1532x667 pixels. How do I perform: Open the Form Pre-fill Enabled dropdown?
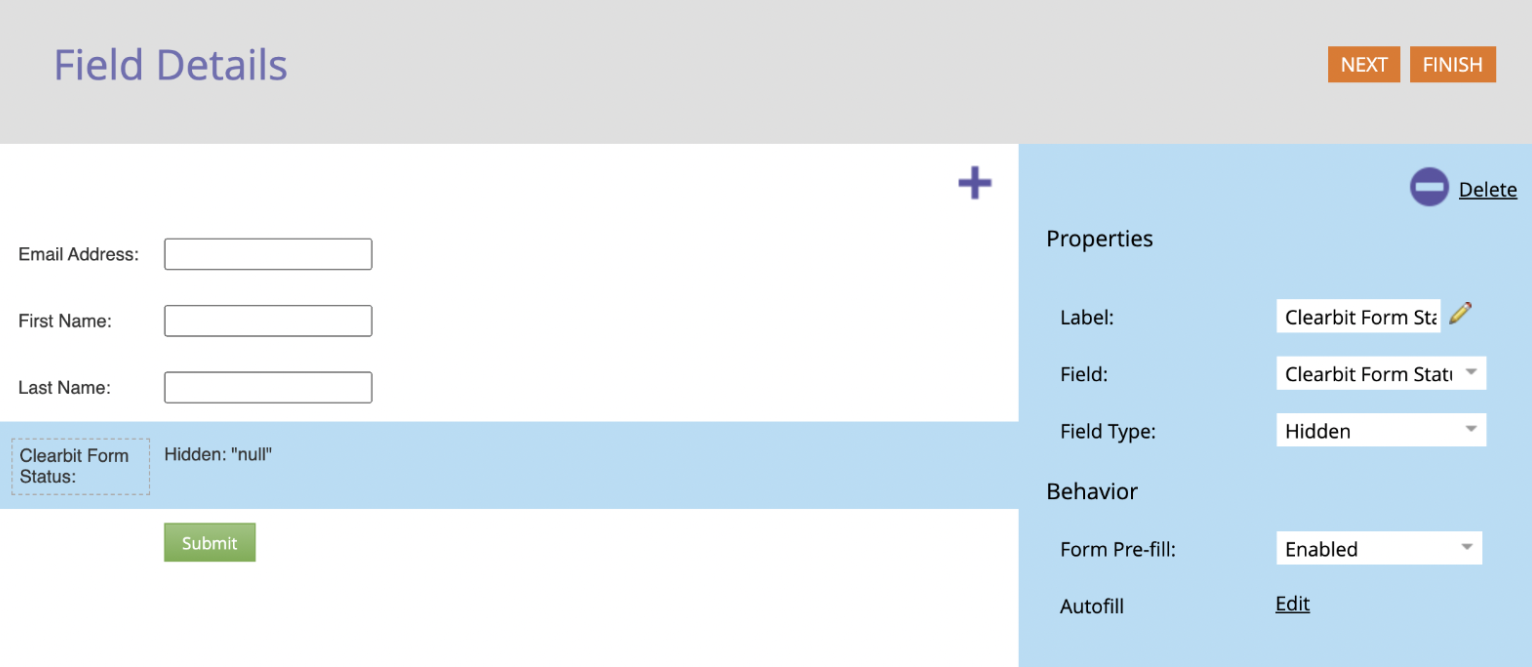click(x=1379, y=548)
